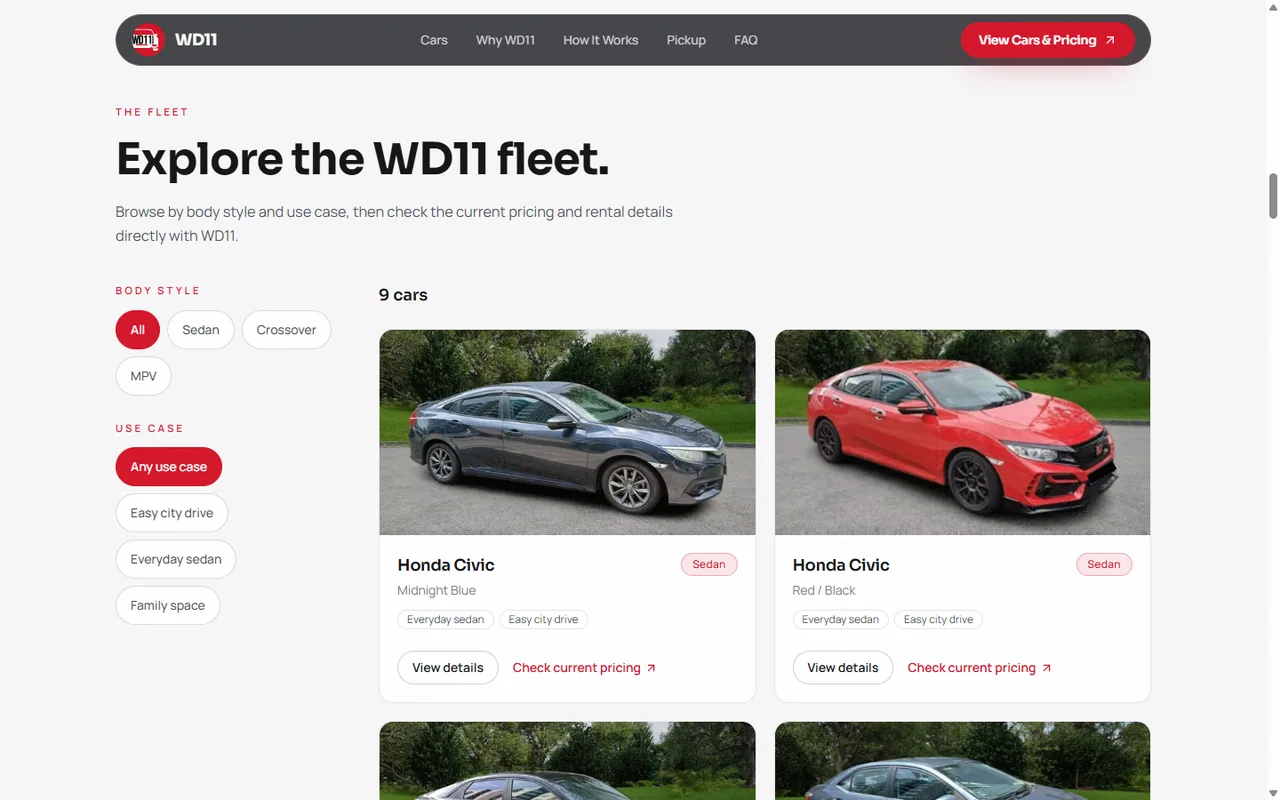Click the WD11 logo icon
This screenshot has height=800, width=1280.
147,40
